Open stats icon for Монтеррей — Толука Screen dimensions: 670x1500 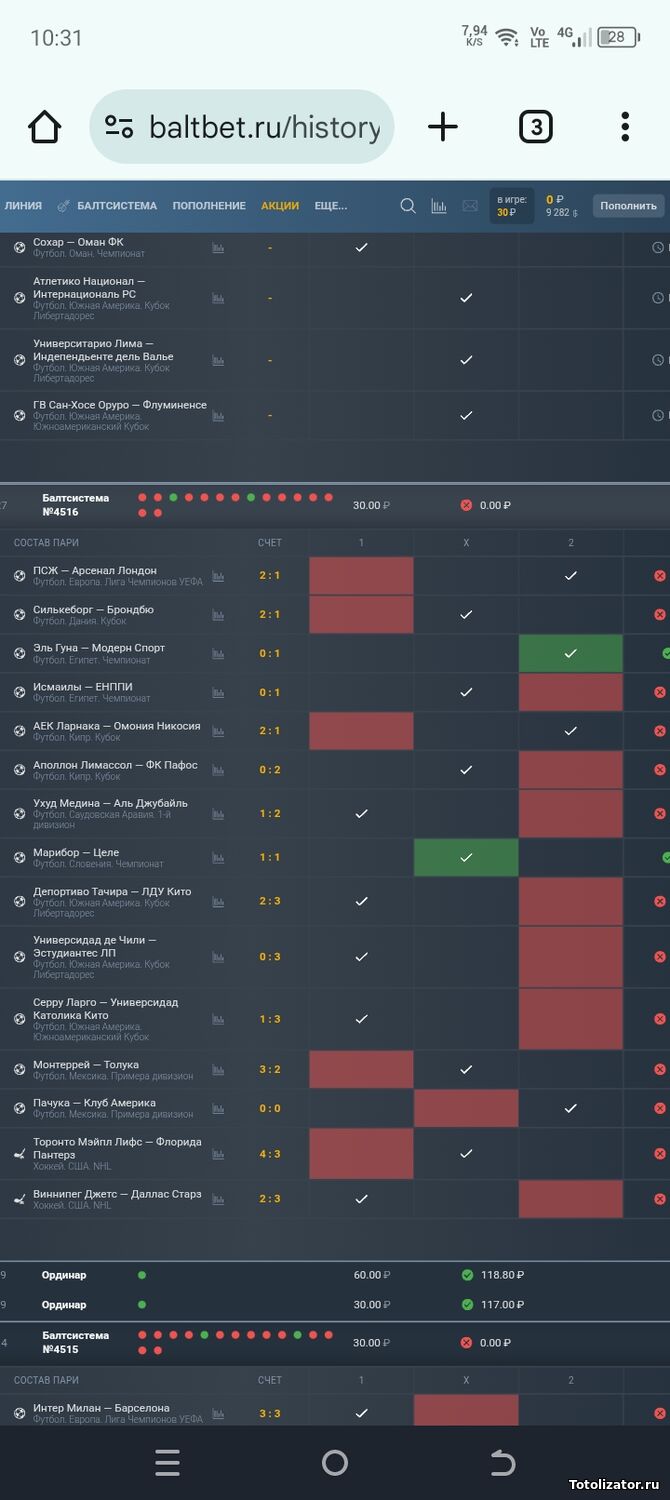(218, 1070)
